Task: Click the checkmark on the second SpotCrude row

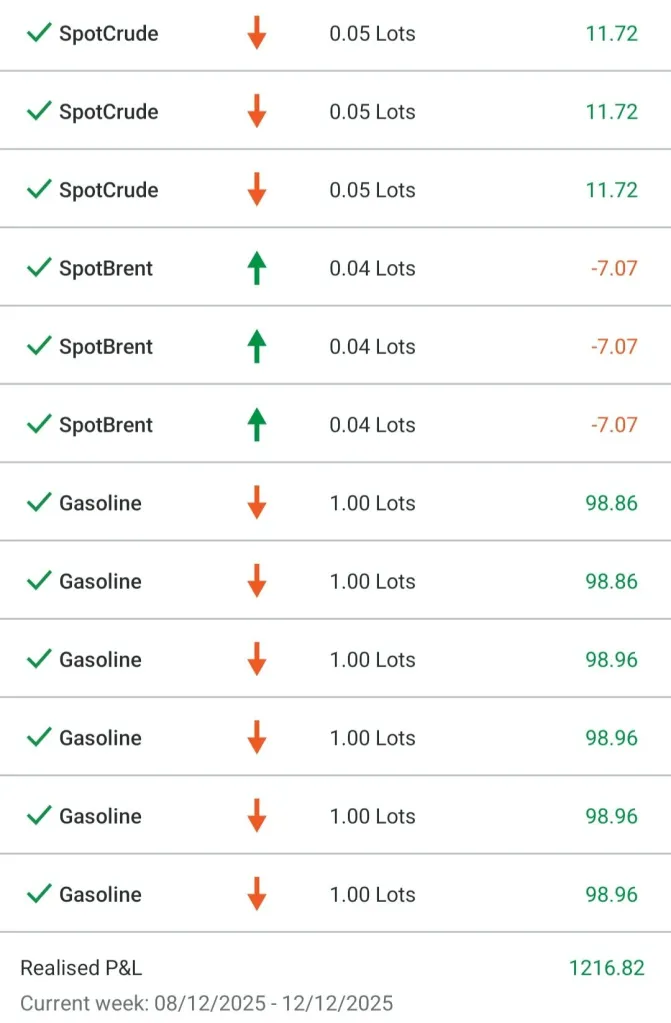Action: tap(38, 111)
